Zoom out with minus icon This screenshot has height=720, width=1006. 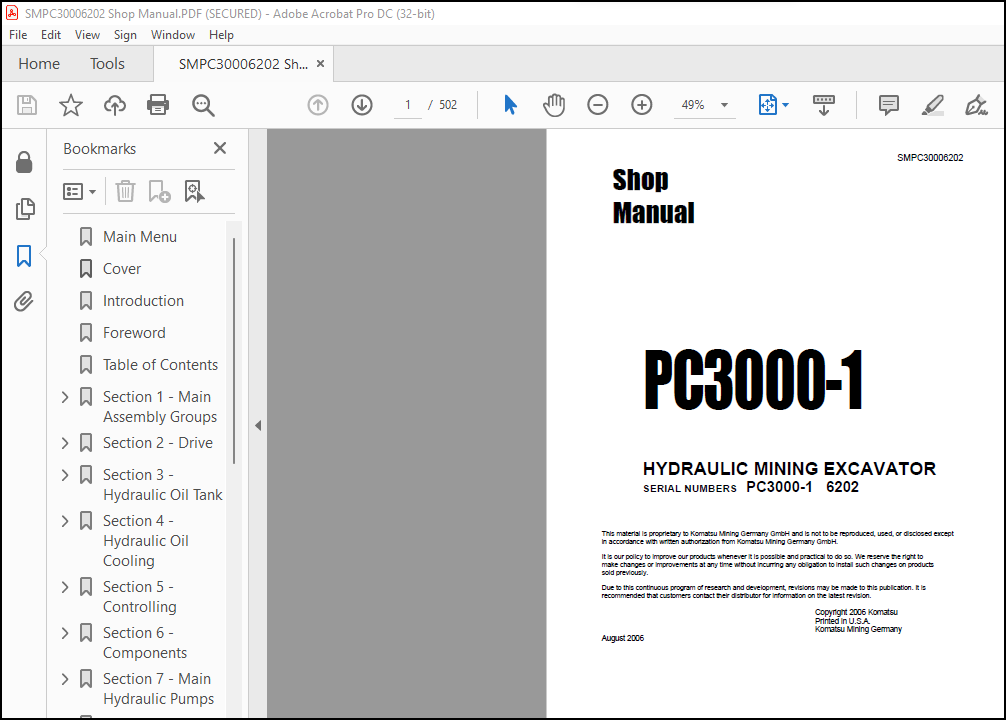tap(597, 105)
